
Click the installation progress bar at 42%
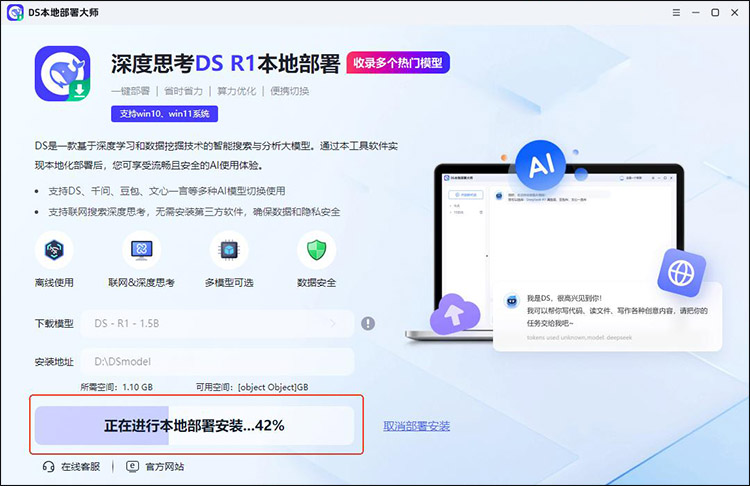(x=194, y=426)
